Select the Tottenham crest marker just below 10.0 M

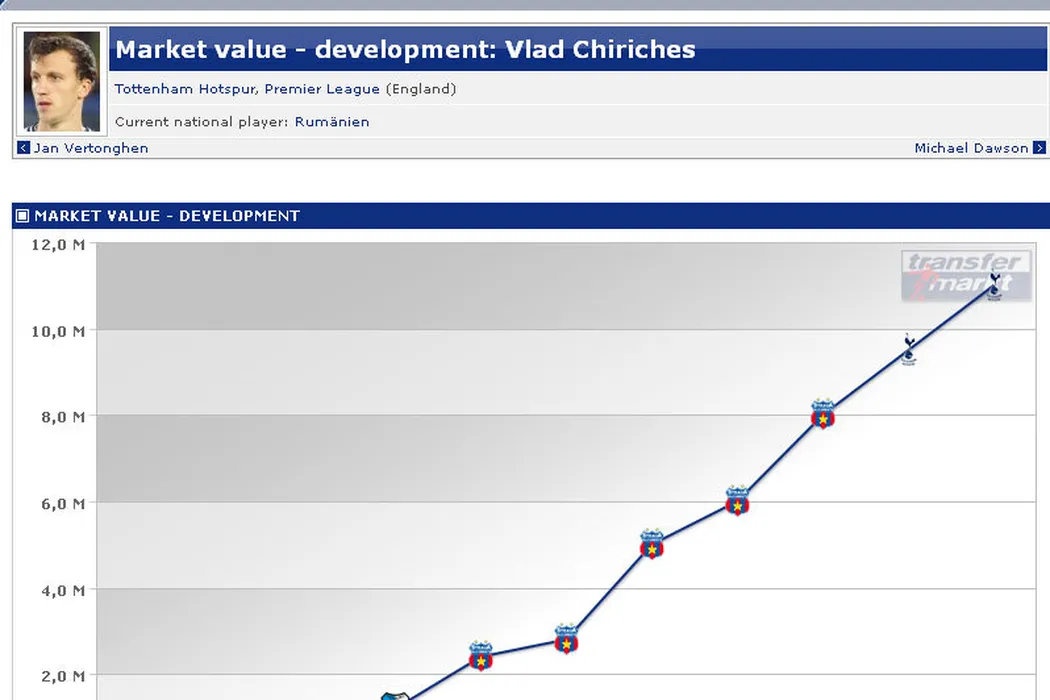(908, 349)
